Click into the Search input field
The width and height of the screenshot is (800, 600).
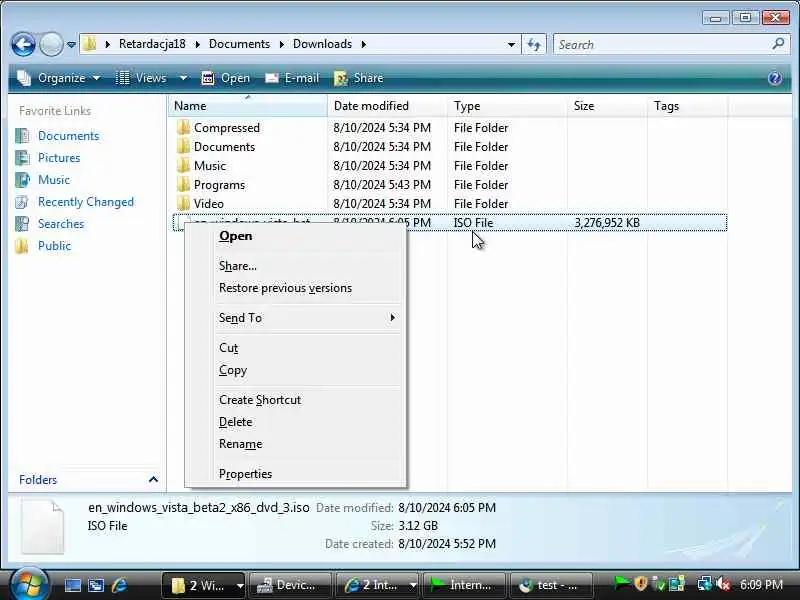pyautogui.click(x=663, y=44)
